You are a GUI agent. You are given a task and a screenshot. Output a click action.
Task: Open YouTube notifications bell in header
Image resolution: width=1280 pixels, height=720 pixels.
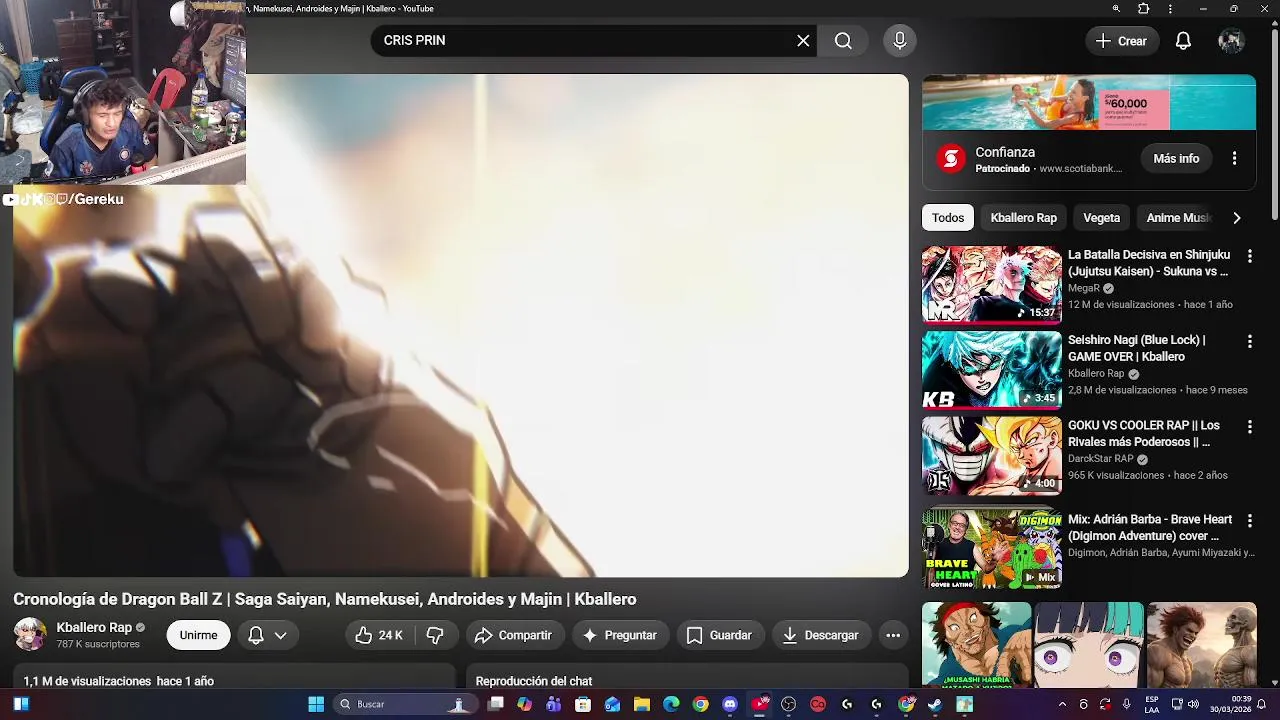pyautogui.click(x=1183, y=41)
